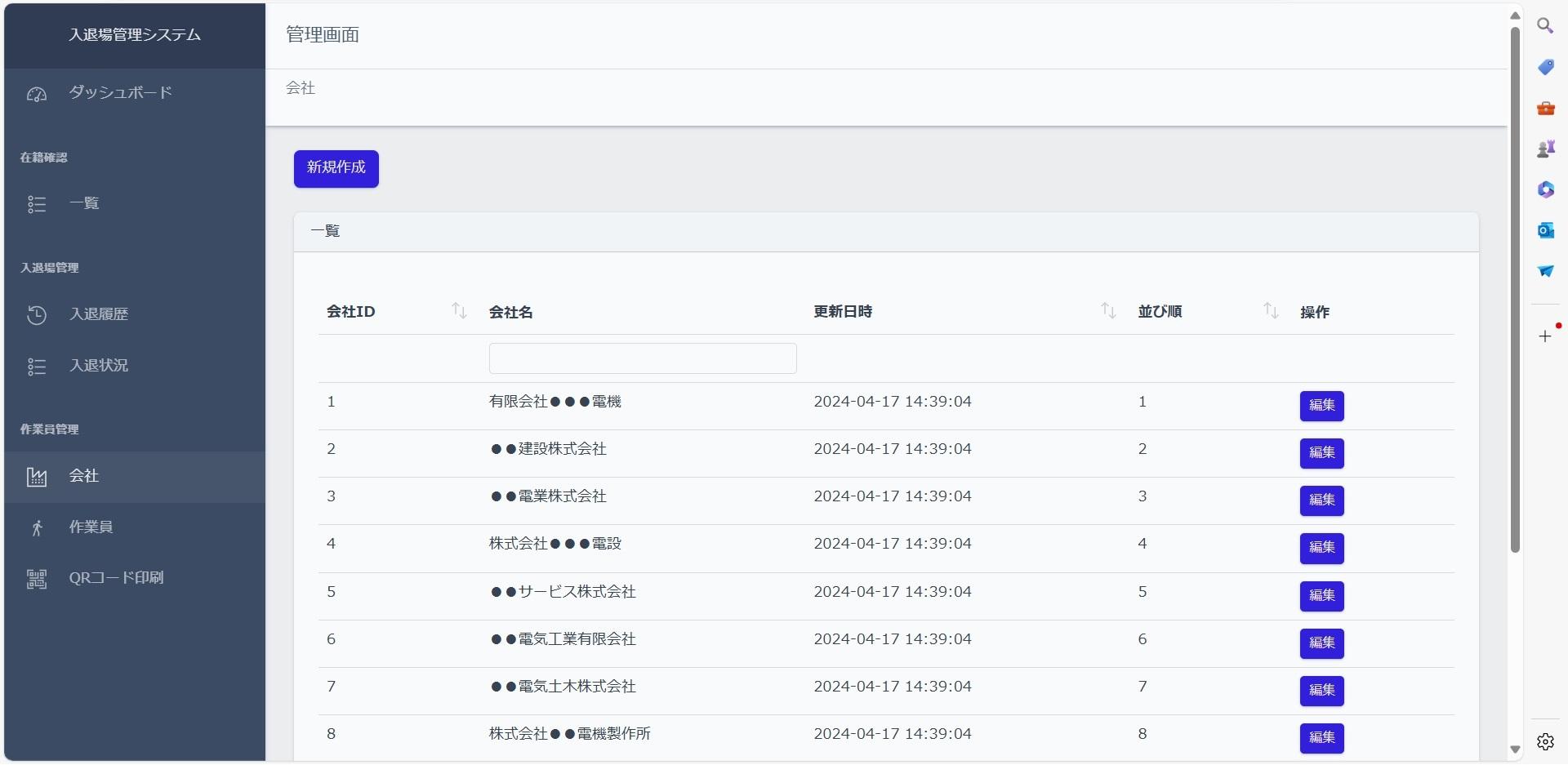Open the Microsoft 365 icon in browser sidebar

pyautogui.click(x=1545, y=189)
